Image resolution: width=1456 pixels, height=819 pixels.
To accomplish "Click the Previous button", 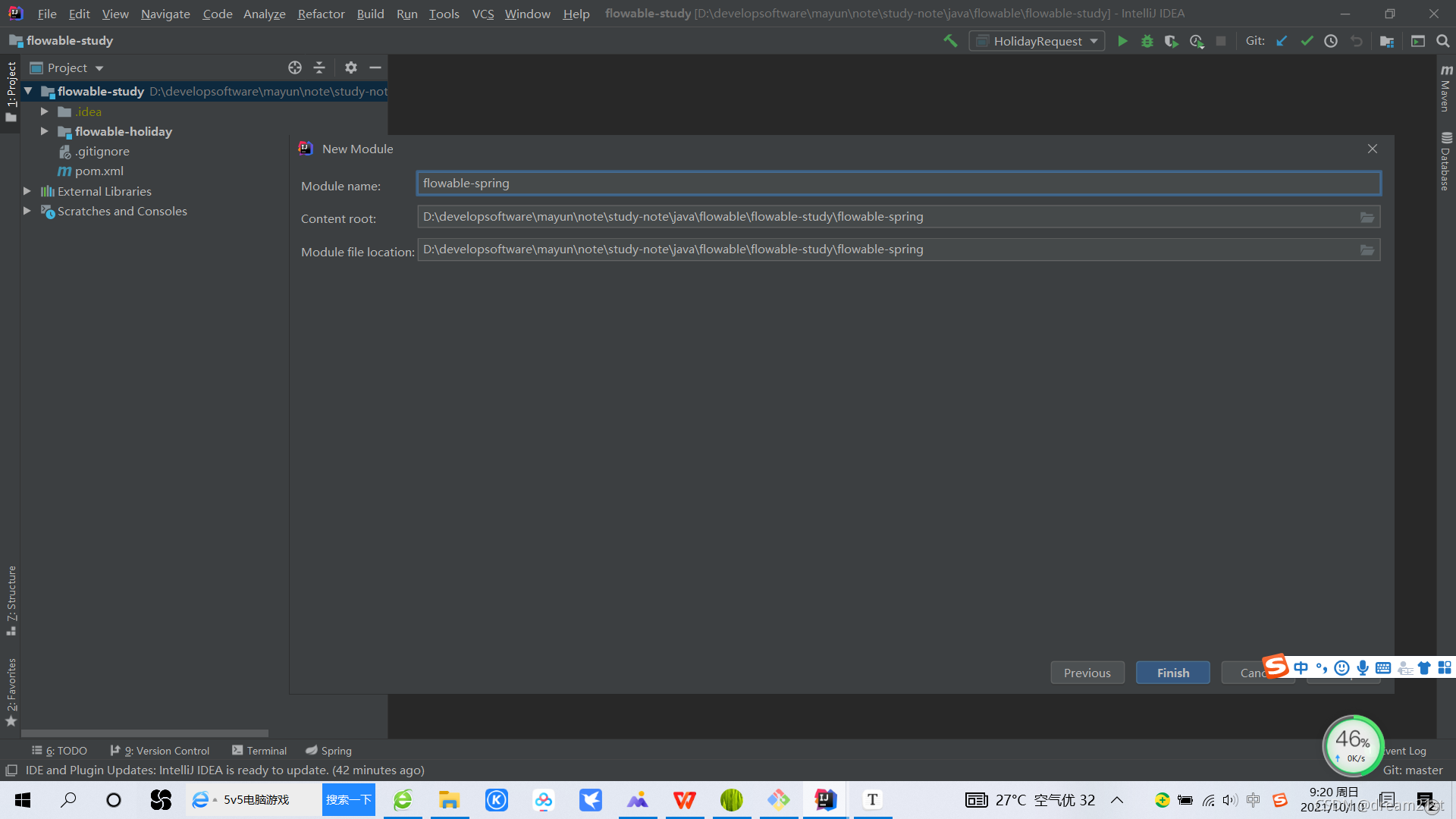I will 1087,673.
